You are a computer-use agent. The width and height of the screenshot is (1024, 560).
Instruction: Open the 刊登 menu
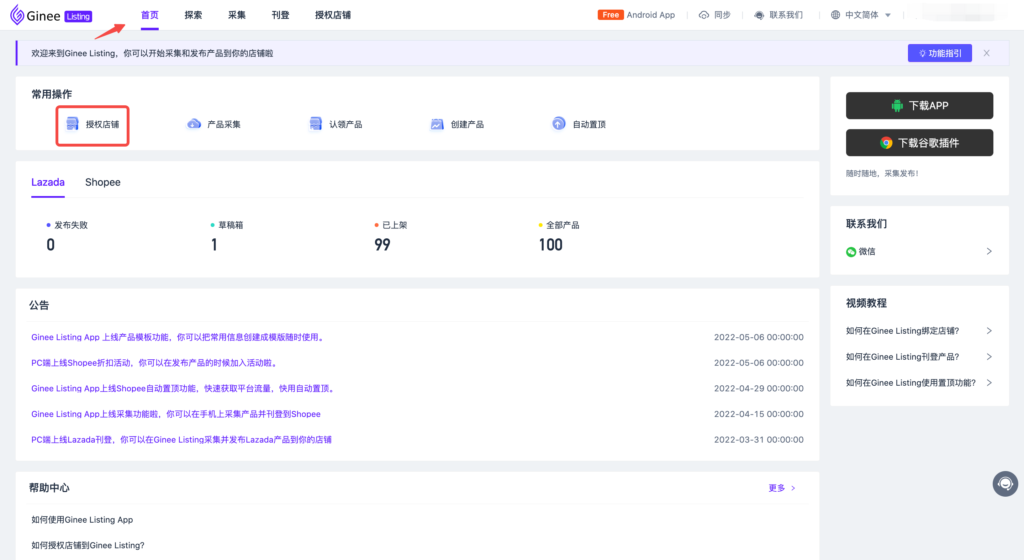(280, 15)
